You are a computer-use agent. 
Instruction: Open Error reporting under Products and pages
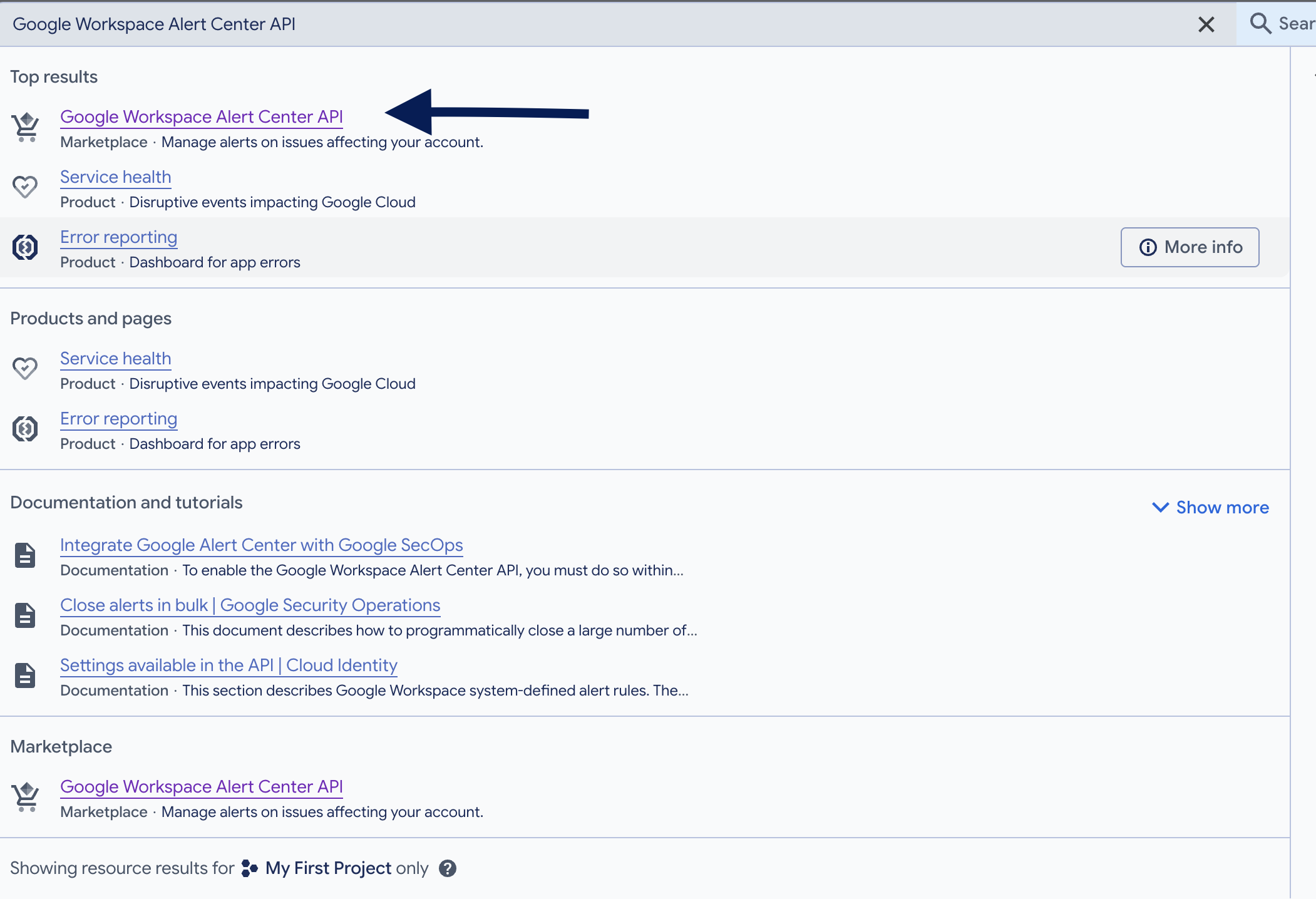pyautogui.click(x=119, y=419)
